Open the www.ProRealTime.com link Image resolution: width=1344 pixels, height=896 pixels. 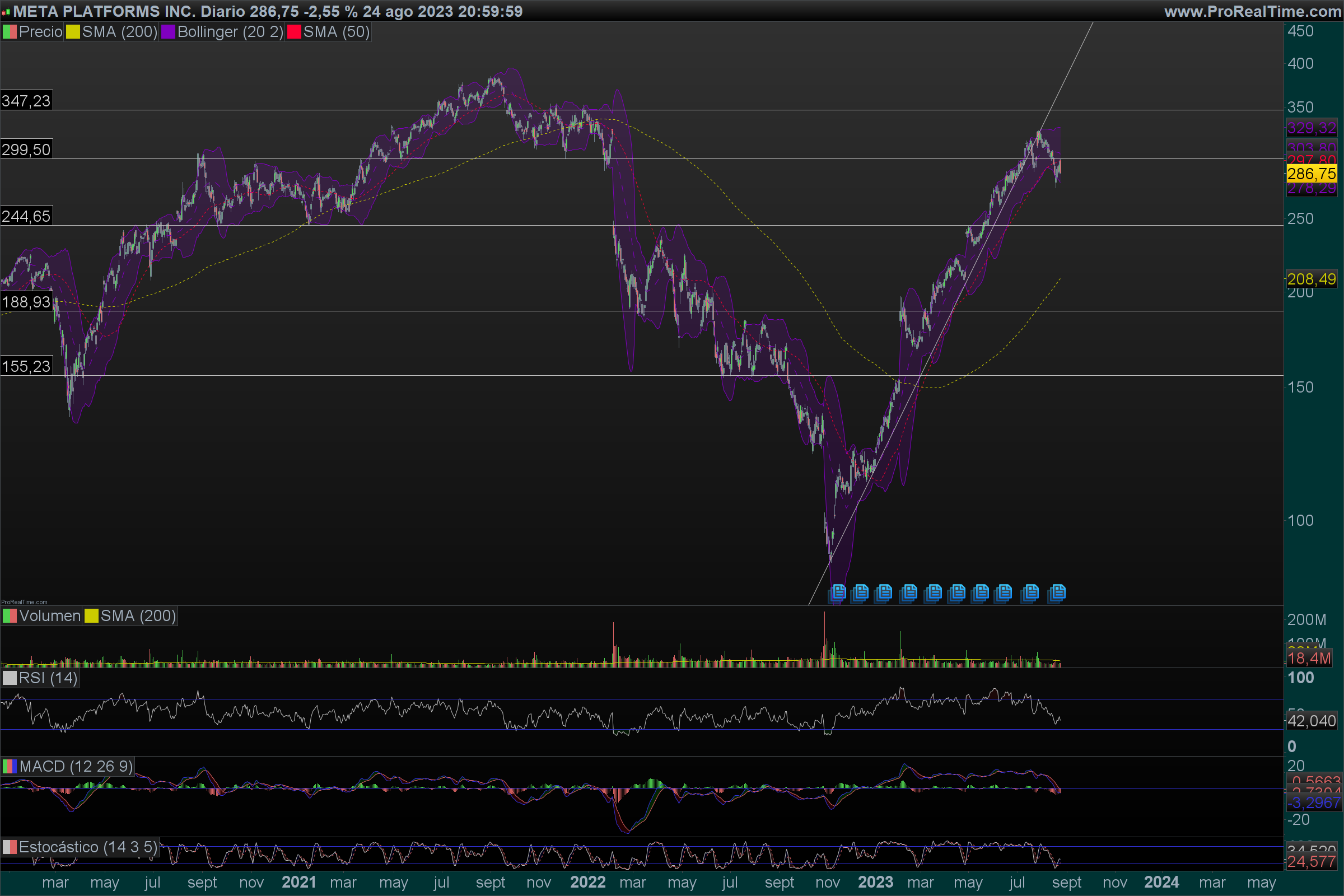click(x=1252, y=11)
